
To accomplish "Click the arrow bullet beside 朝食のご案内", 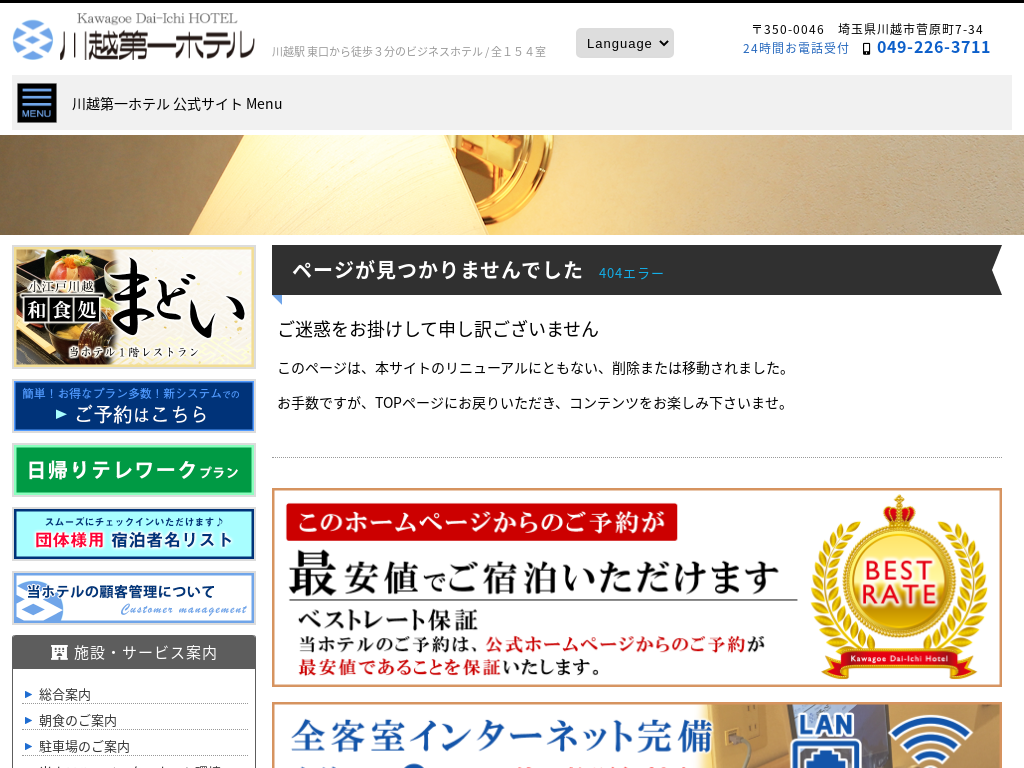I will 28,720.
